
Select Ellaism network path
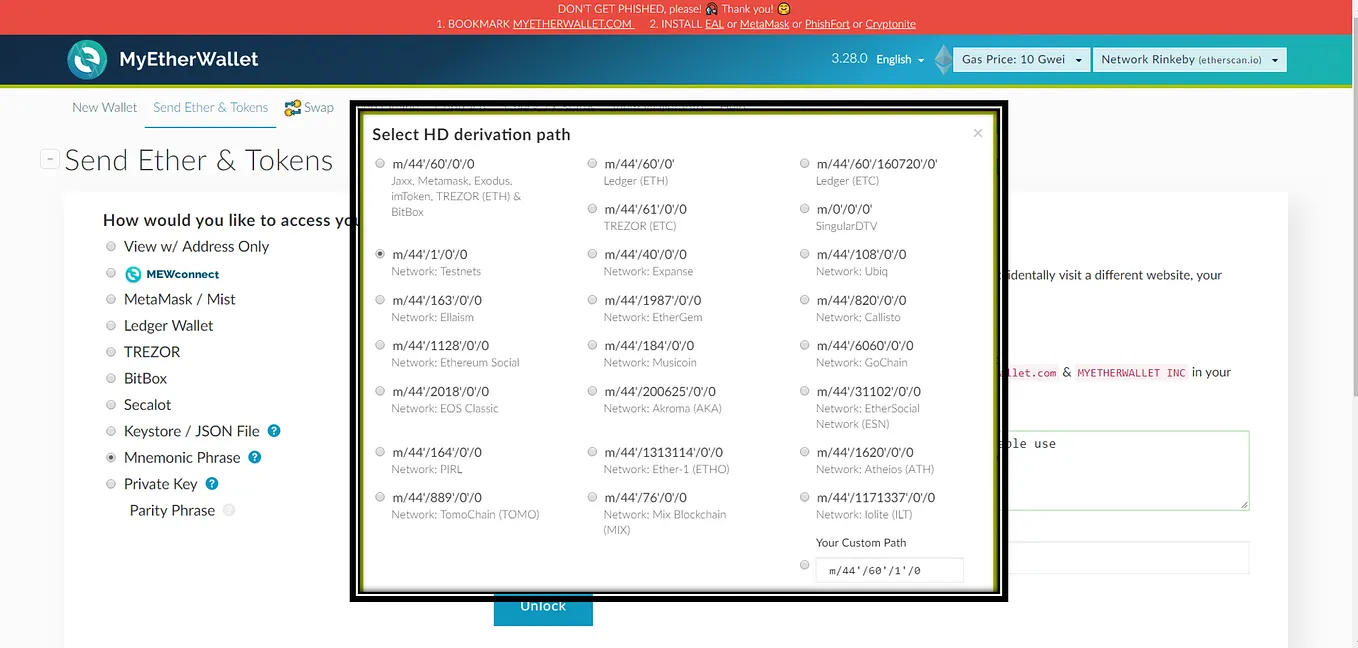tap(379, 300)
